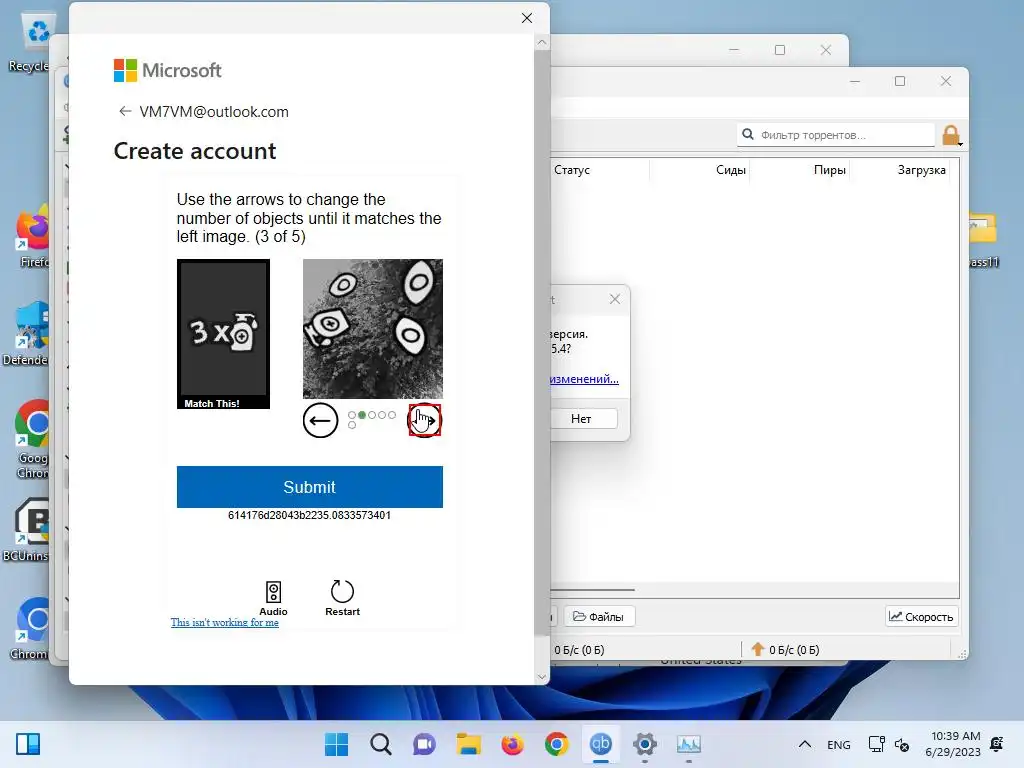
Task: Switch to the Audio challenge
Action: [273, 598]
